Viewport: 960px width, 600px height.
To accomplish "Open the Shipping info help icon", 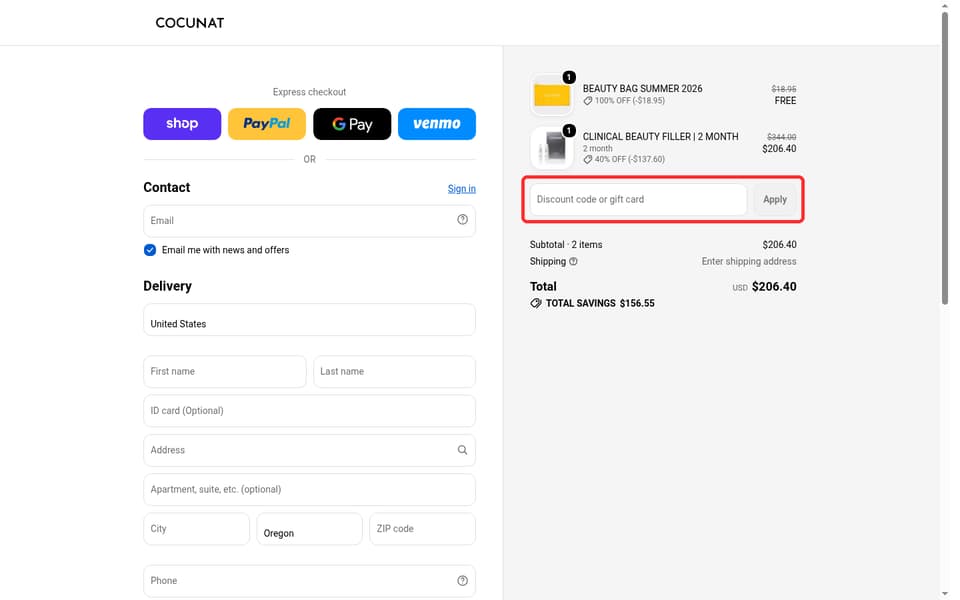I will click(x=573, y=261).
